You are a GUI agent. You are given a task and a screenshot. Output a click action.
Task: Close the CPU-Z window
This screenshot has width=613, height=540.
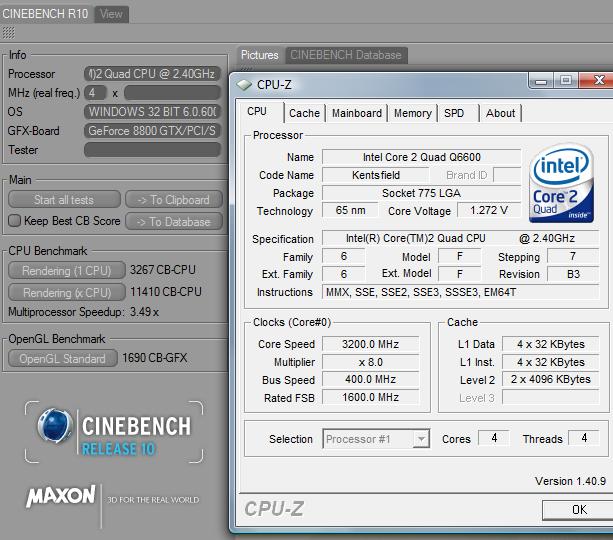598,81
